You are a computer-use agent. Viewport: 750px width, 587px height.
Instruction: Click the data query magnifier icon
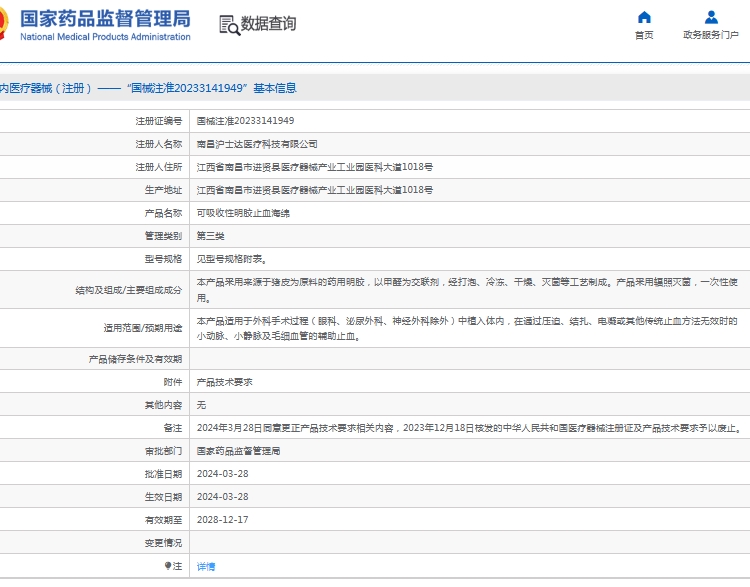point(230,25)
